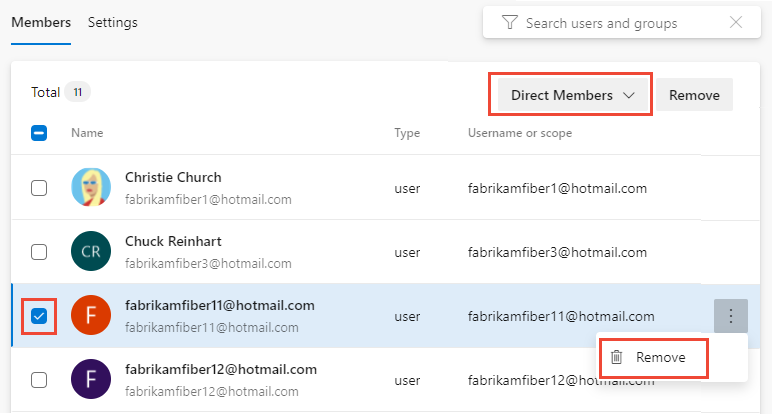This screenshot has width=772, height=414.
Task: Open the three-dot more options button
Action: (731, 316)
